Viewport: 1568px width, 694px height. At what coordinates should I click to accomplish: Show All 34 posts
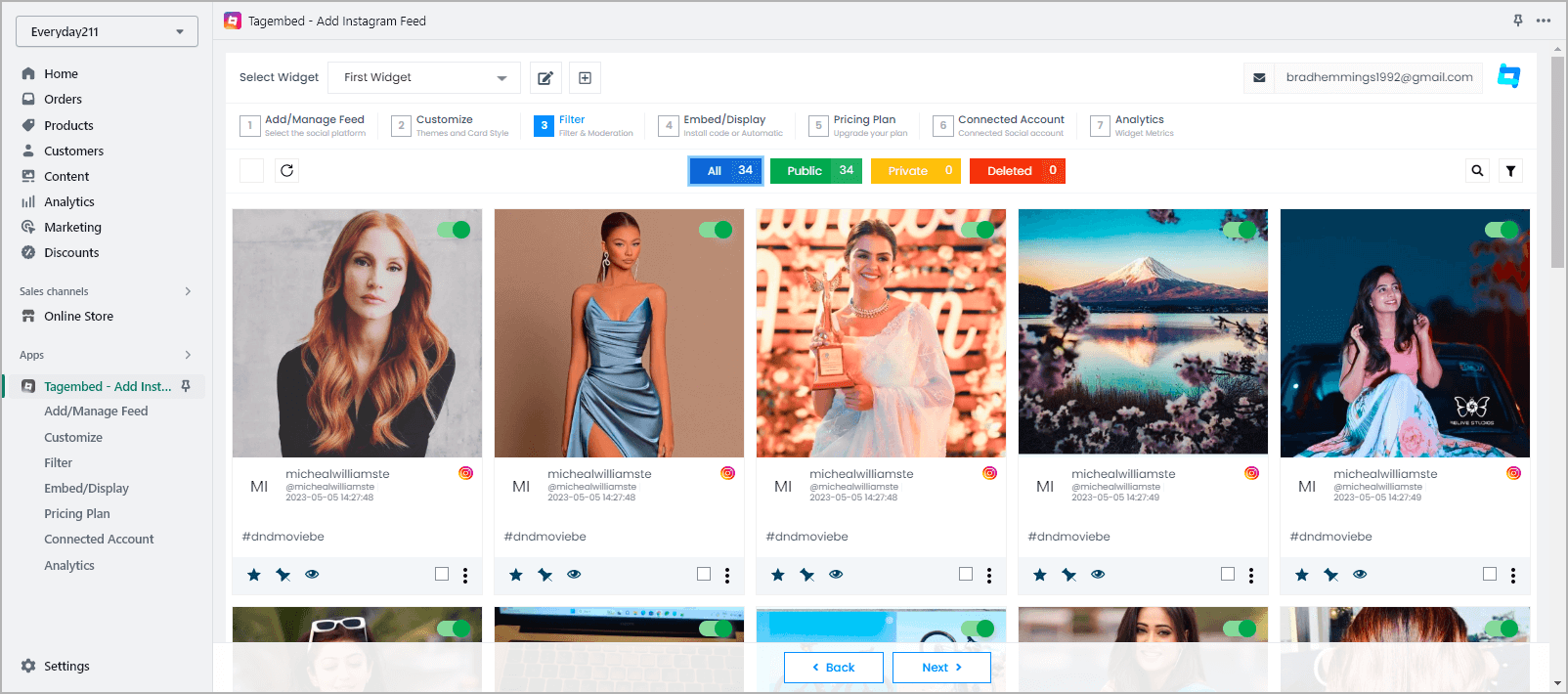pyautogui.click(x=725, y=171)
